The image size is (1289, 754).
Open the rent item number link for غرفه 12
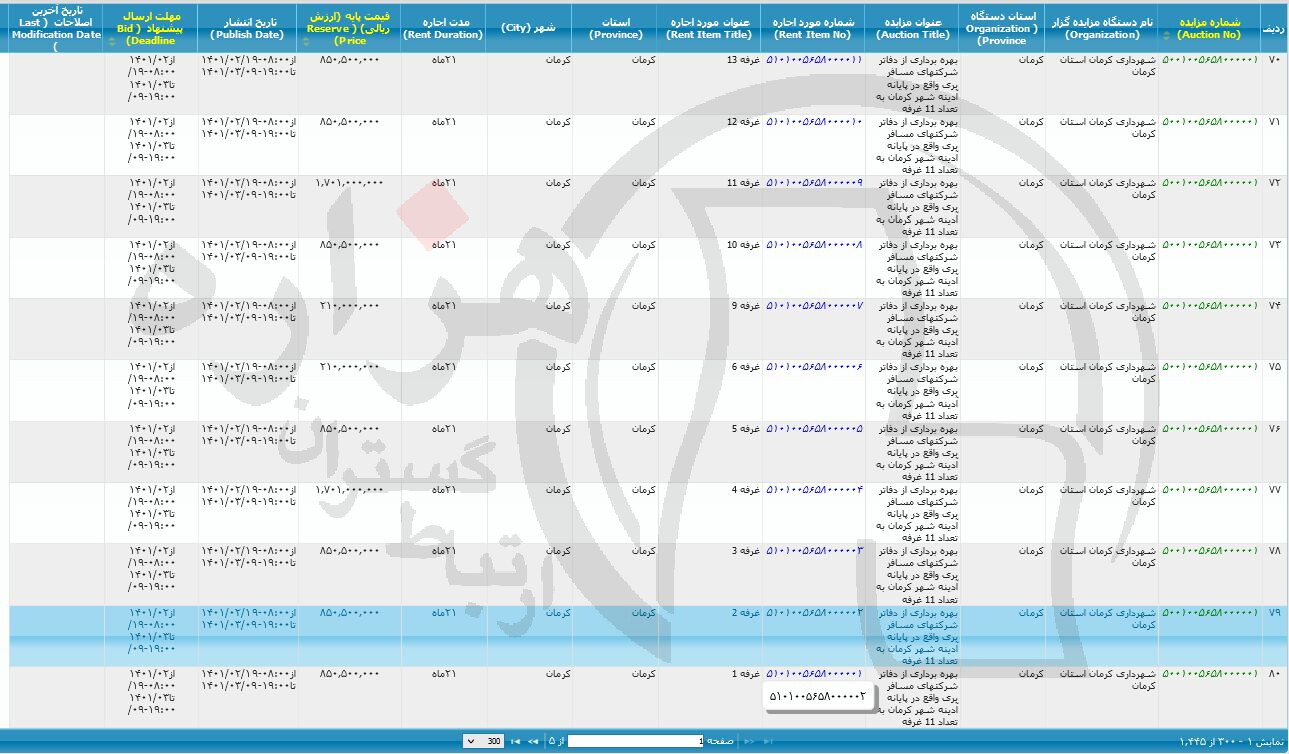tap(813, 122)
